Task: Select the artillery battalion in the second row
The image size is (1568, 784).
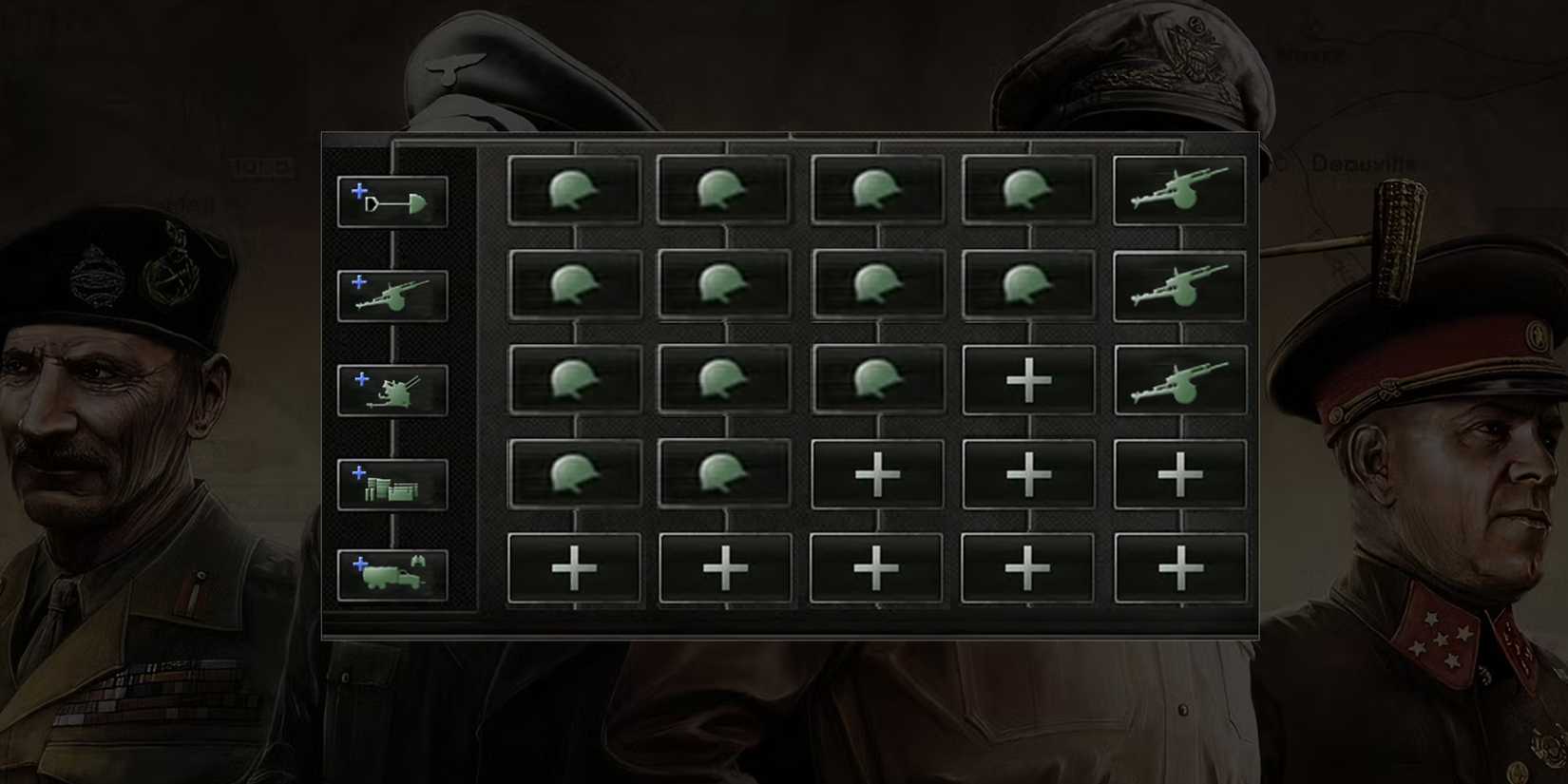Action: pyautogui.click(x=1179, y=286)
